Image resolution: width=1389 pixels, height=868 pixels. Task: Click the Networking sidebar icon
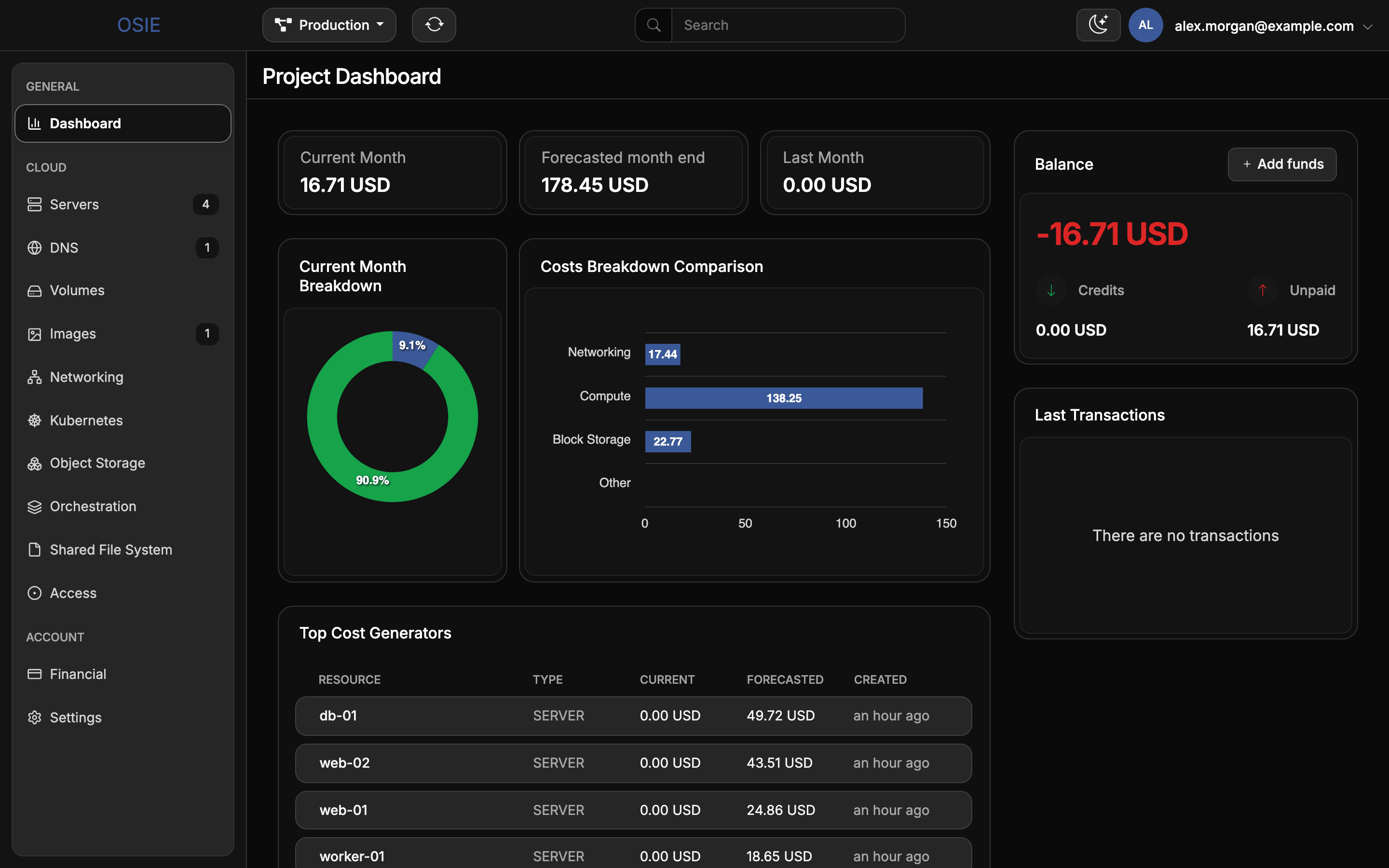(x=34, y=377)
